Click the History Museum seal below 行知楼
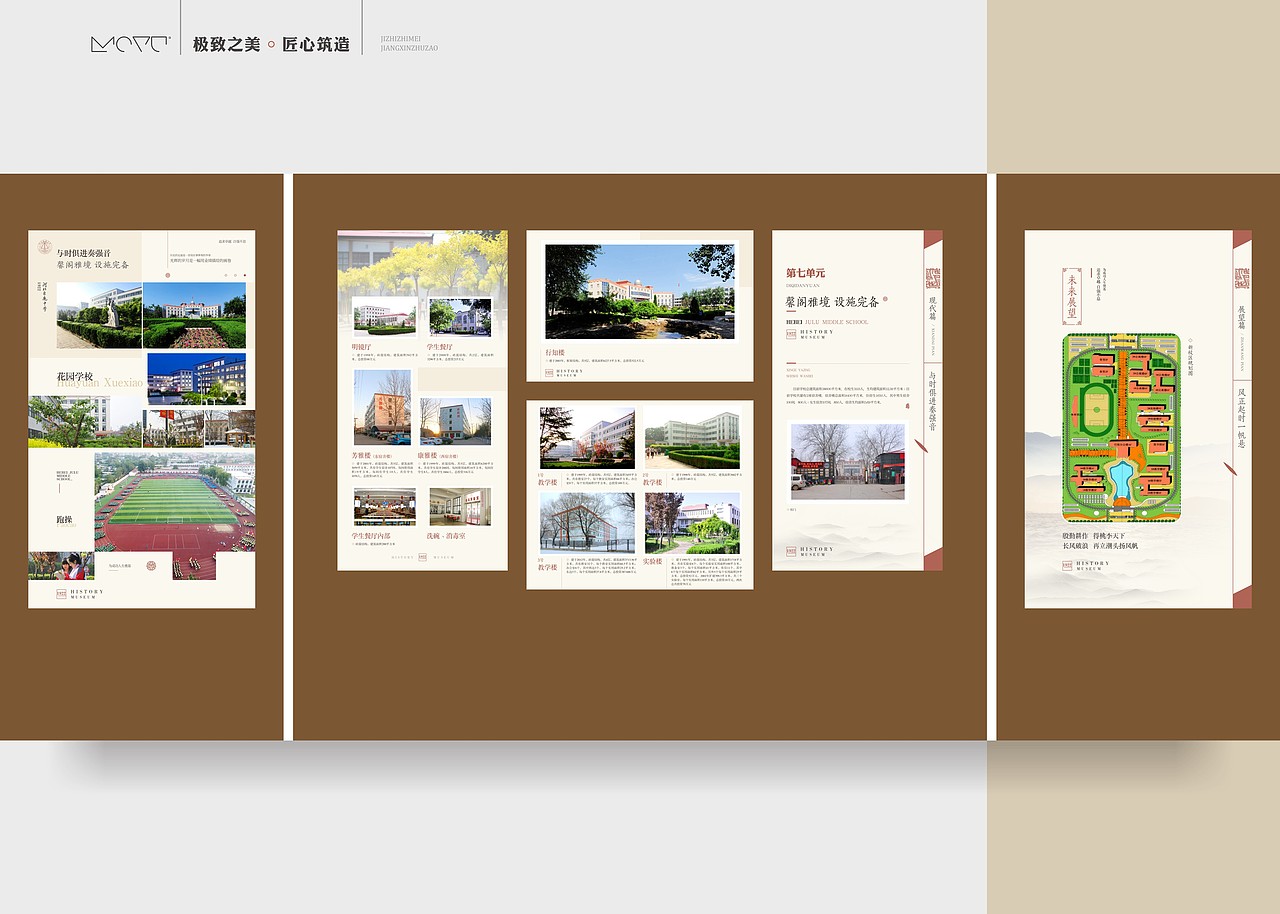The width and height of the screenshot is (1280, 914). [x=549, y=372]
